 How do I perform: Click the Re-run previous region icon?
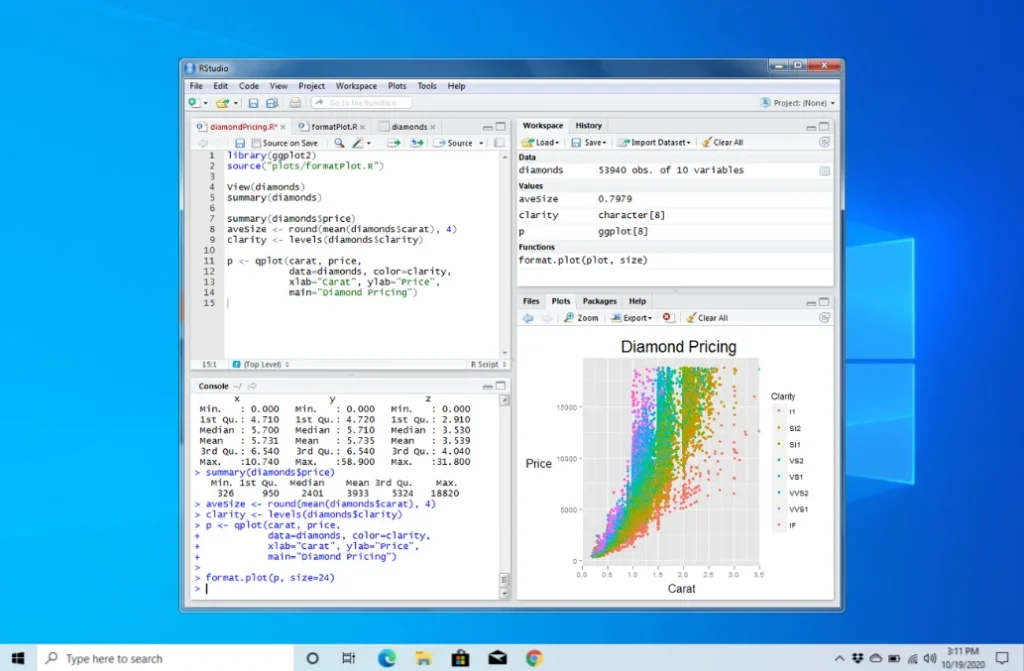click(417, 143)
